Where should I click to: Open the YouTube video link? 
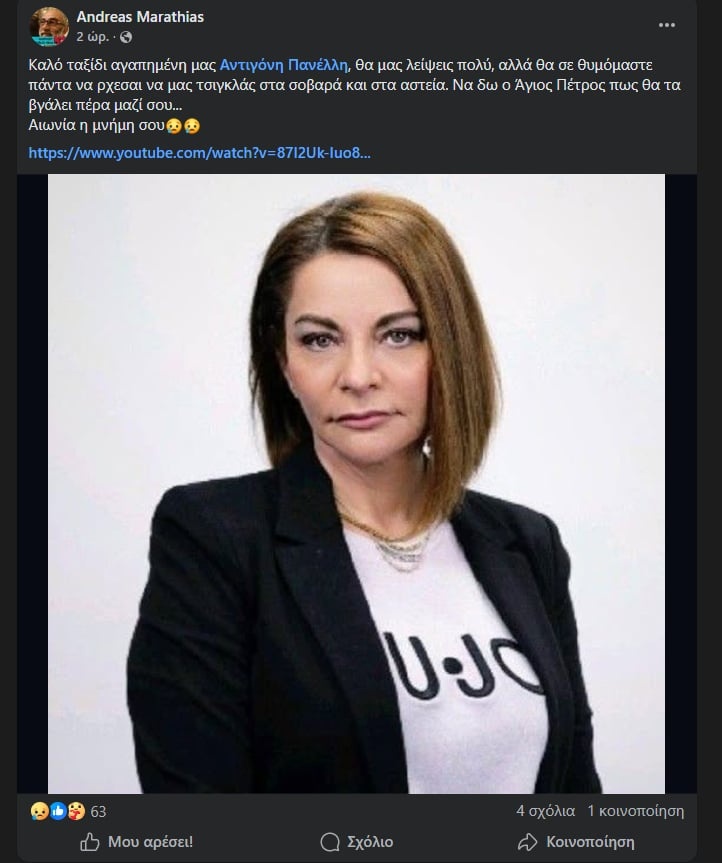click(x=200, y=153)
